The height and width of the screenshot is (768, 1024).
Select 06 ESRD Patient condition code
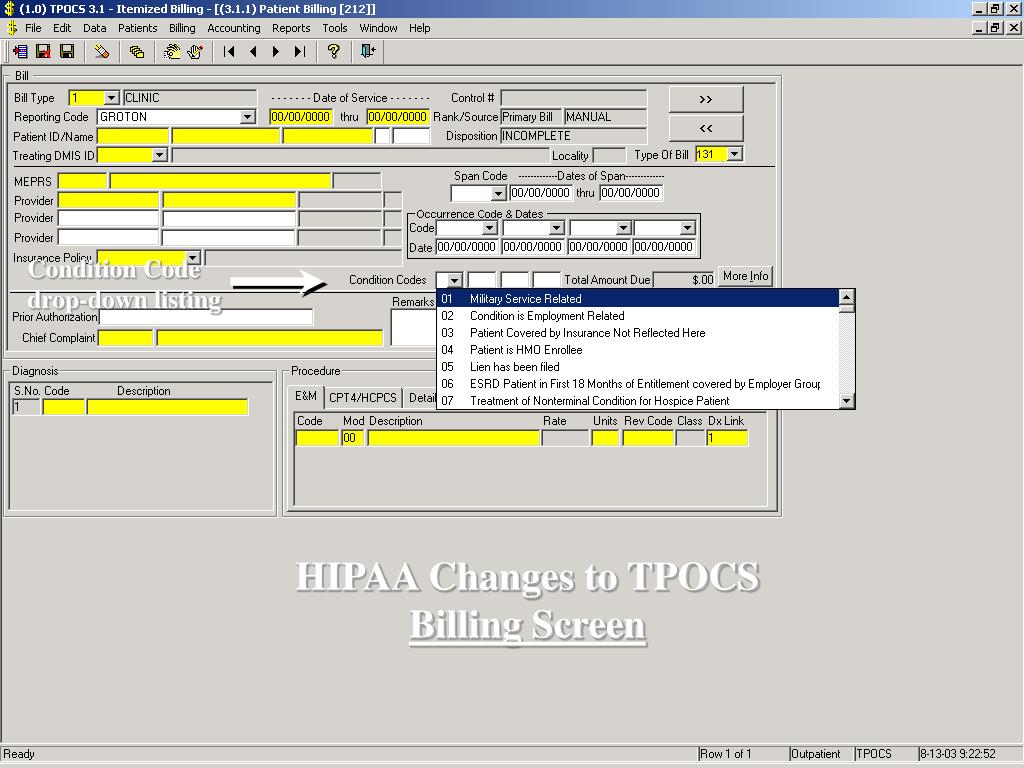click(638, 383)
